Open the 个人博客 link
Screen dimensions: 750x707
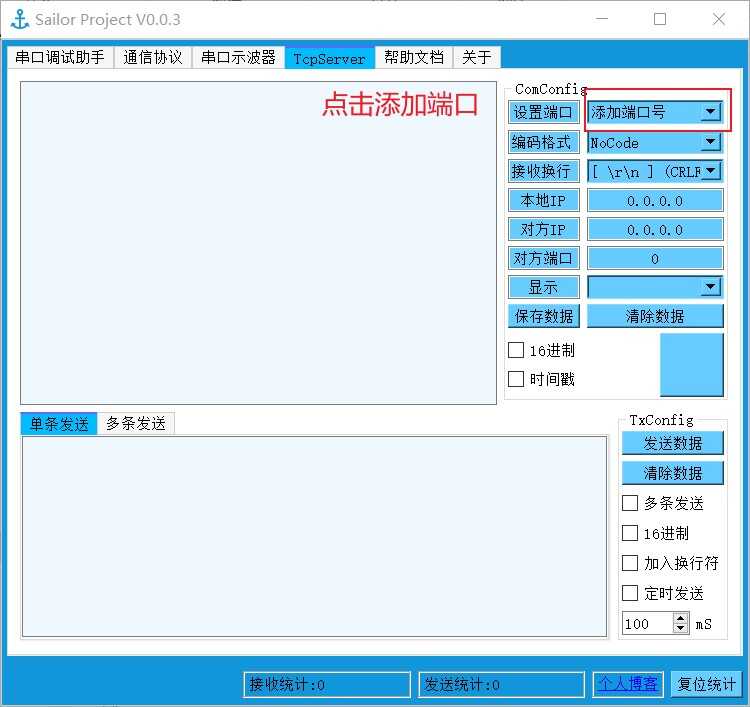click(x=628, y=684)
